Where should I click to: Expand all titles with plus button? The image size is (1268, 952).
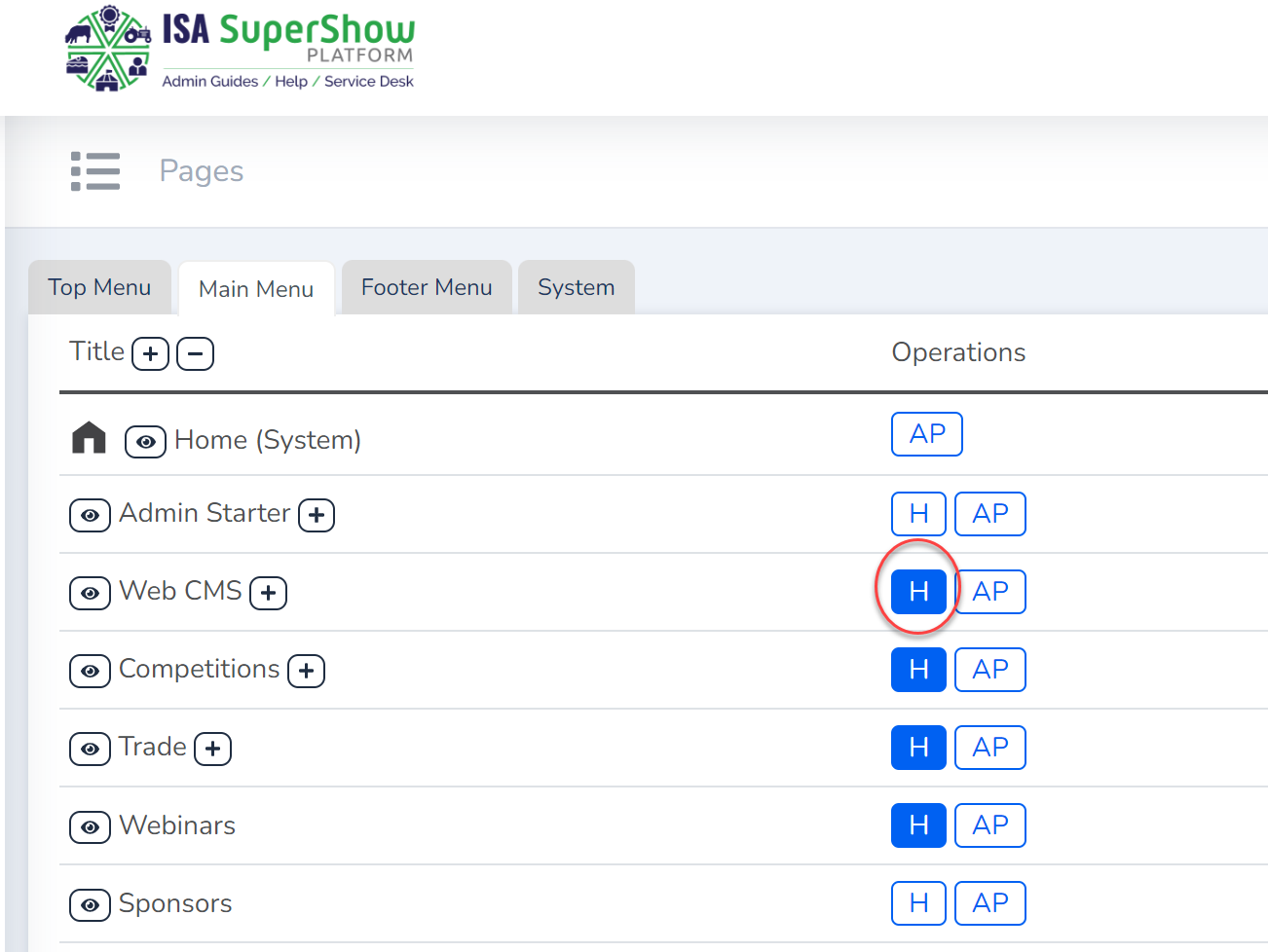click(x=150, y=354)
